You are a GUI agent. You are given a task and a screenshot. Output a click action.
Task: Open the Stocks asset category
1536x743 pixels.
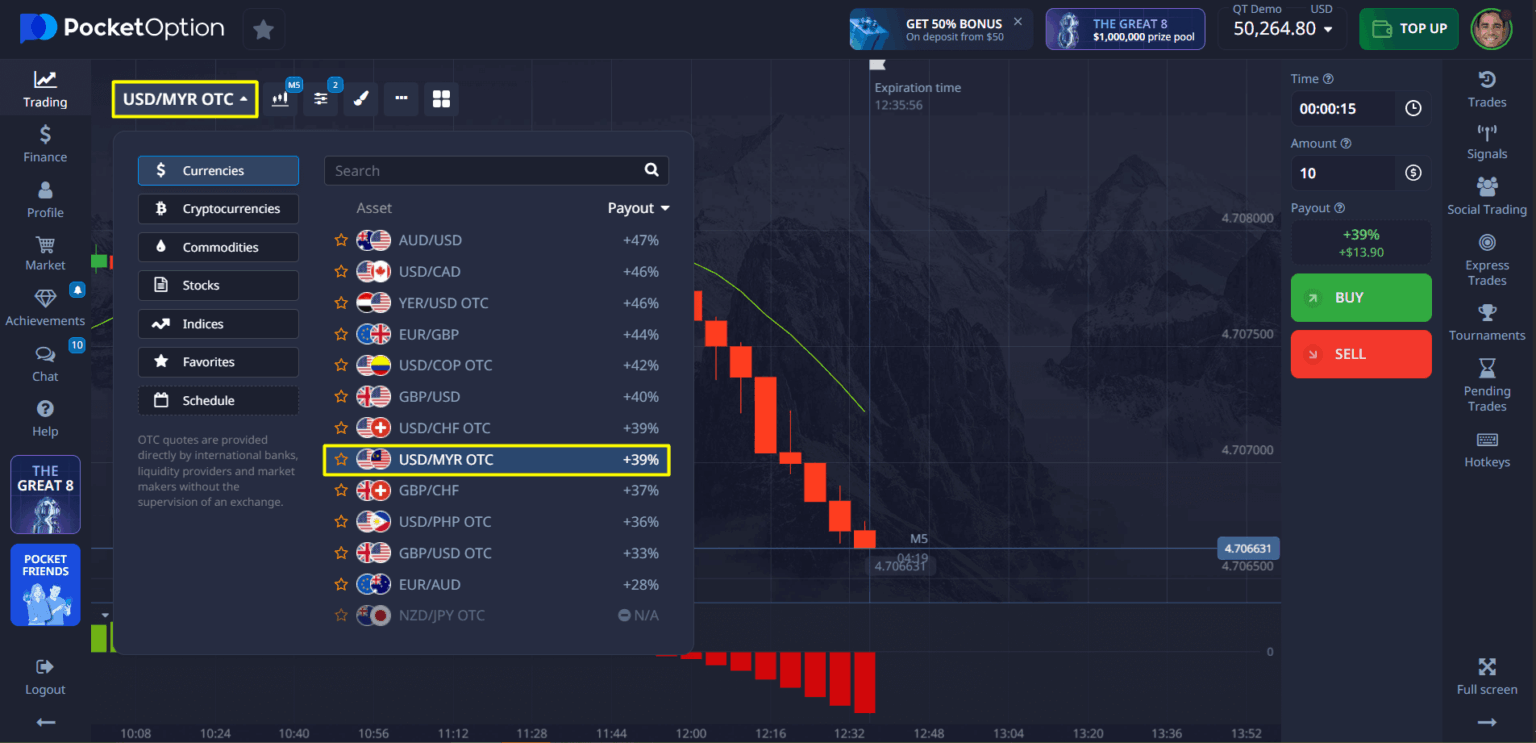pos(218,285)
